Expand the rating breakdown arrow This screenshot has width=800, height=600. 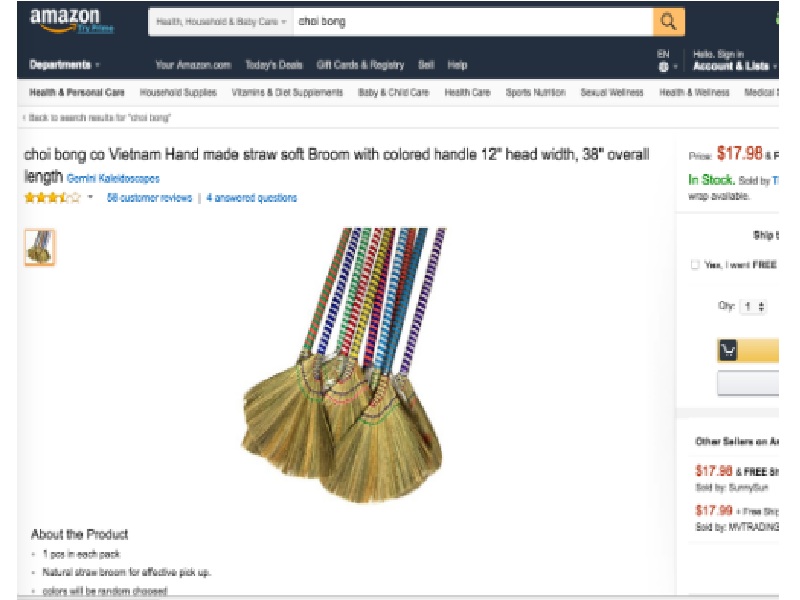tap(90, 197)
